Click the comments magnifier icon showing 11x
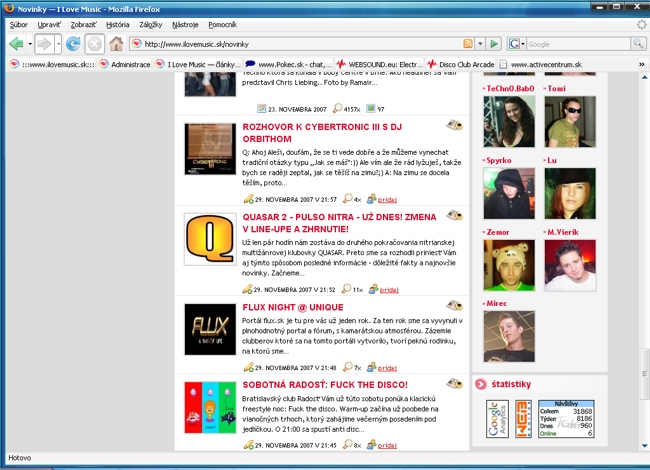 pos(346,288)
